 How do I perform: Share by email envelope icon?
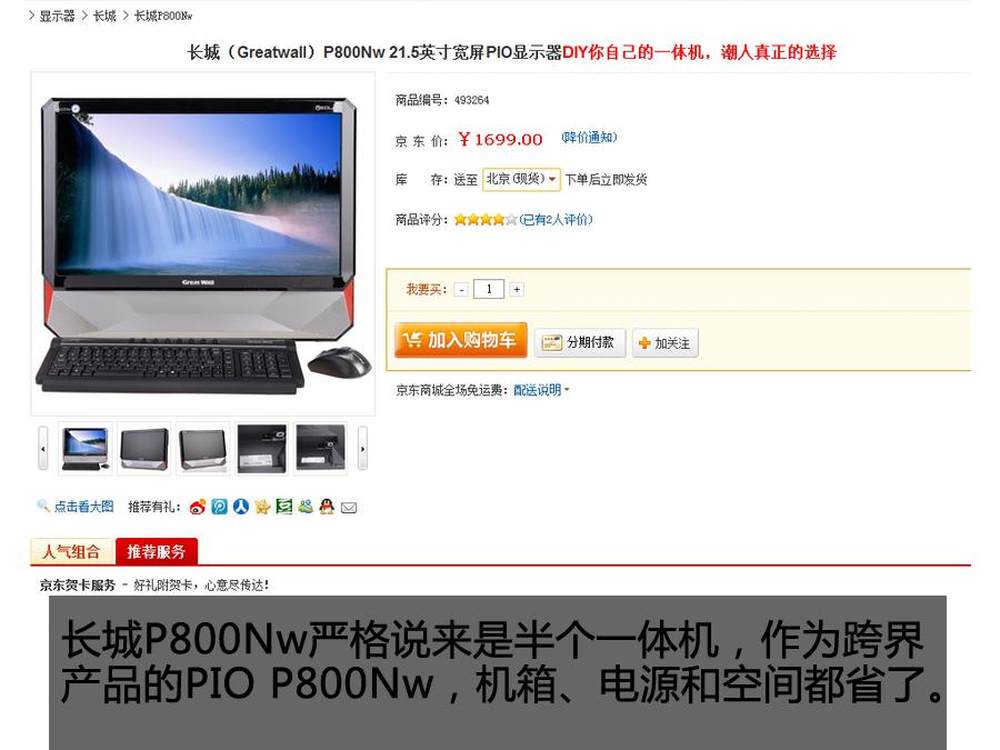coord(349,508)
